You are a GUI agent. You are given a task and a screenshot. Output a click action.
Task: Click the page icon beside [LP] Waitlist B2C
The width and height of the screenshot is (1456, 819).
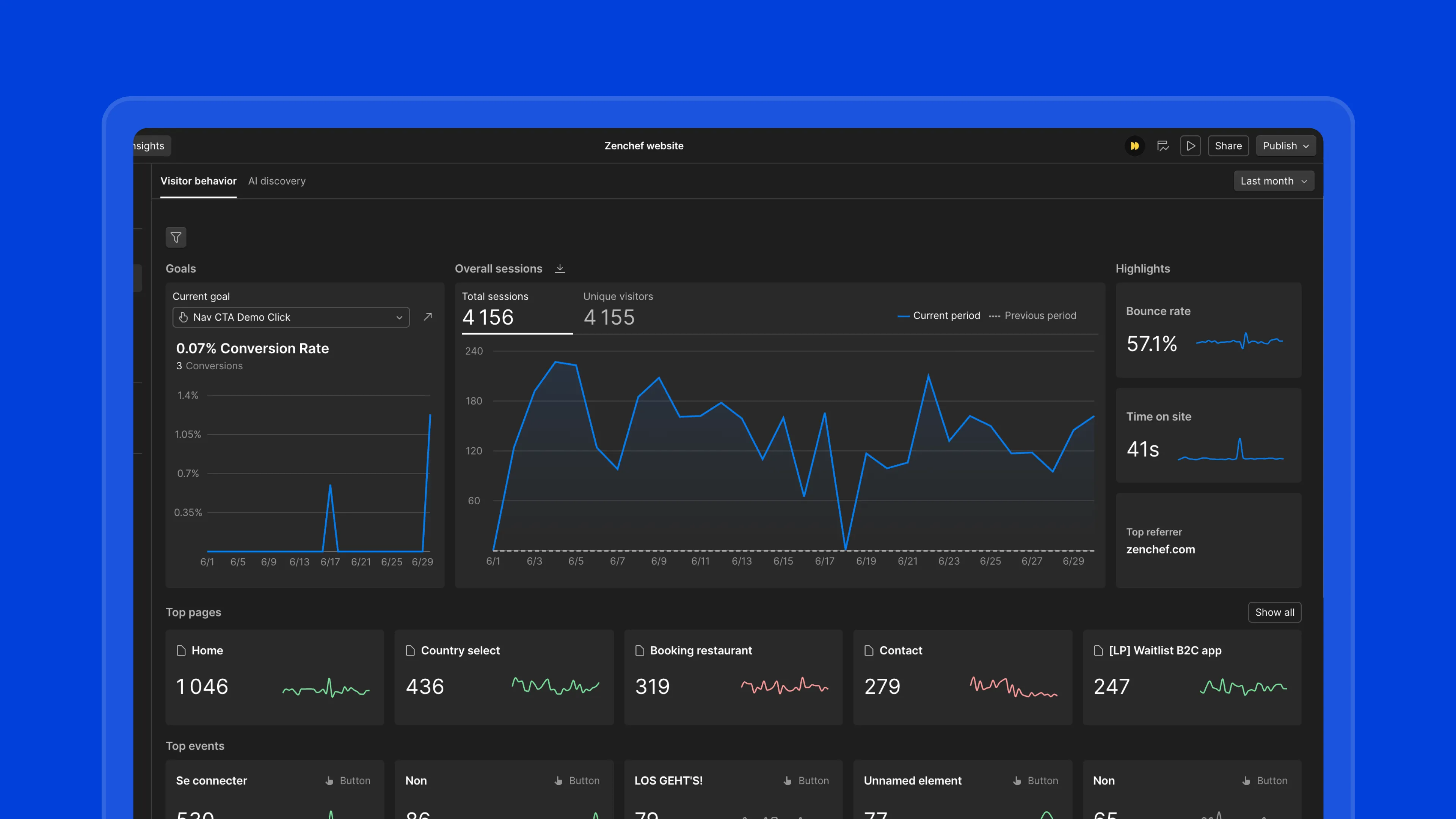coord(1098,651)
